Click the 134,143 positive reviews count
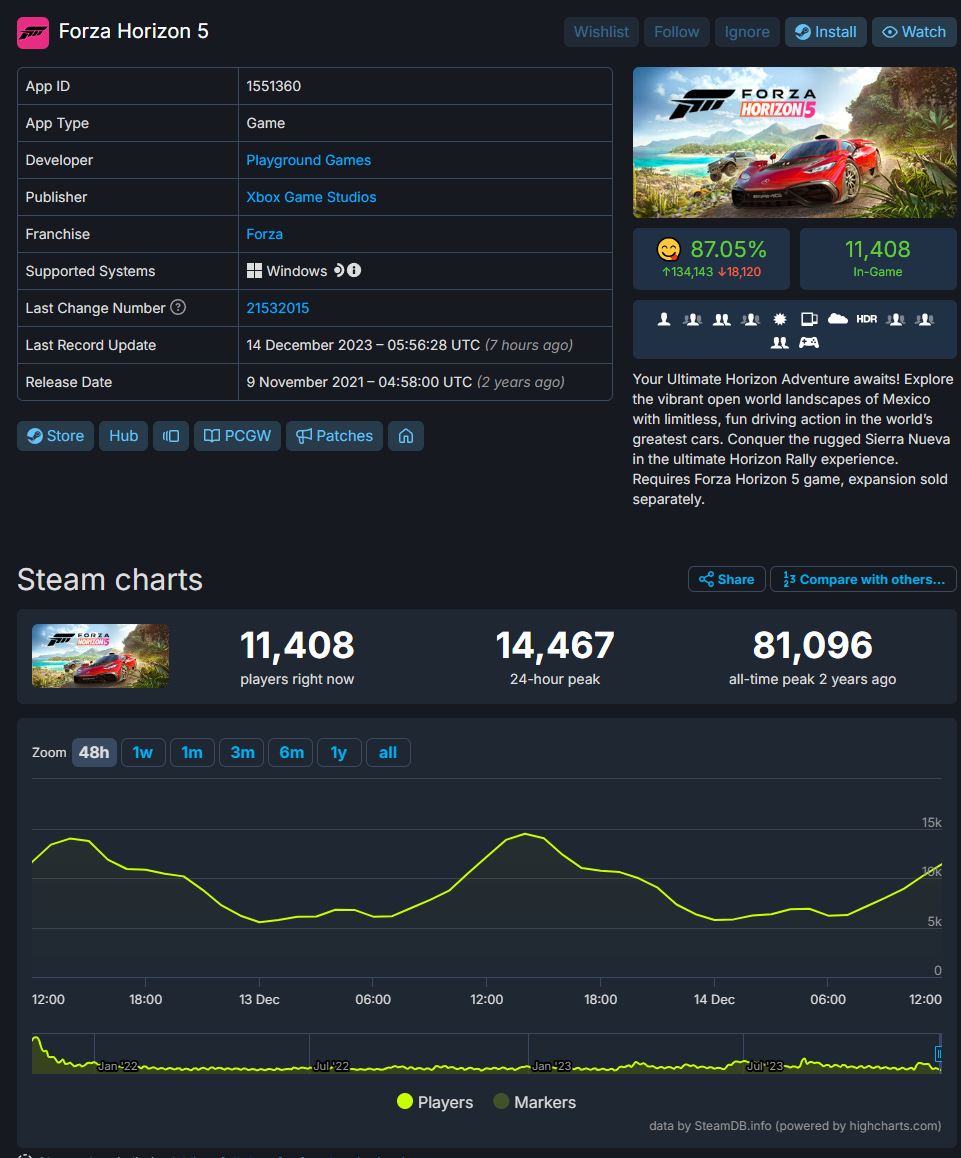This screenshot has width=961, height=1158. click(688, 272)
